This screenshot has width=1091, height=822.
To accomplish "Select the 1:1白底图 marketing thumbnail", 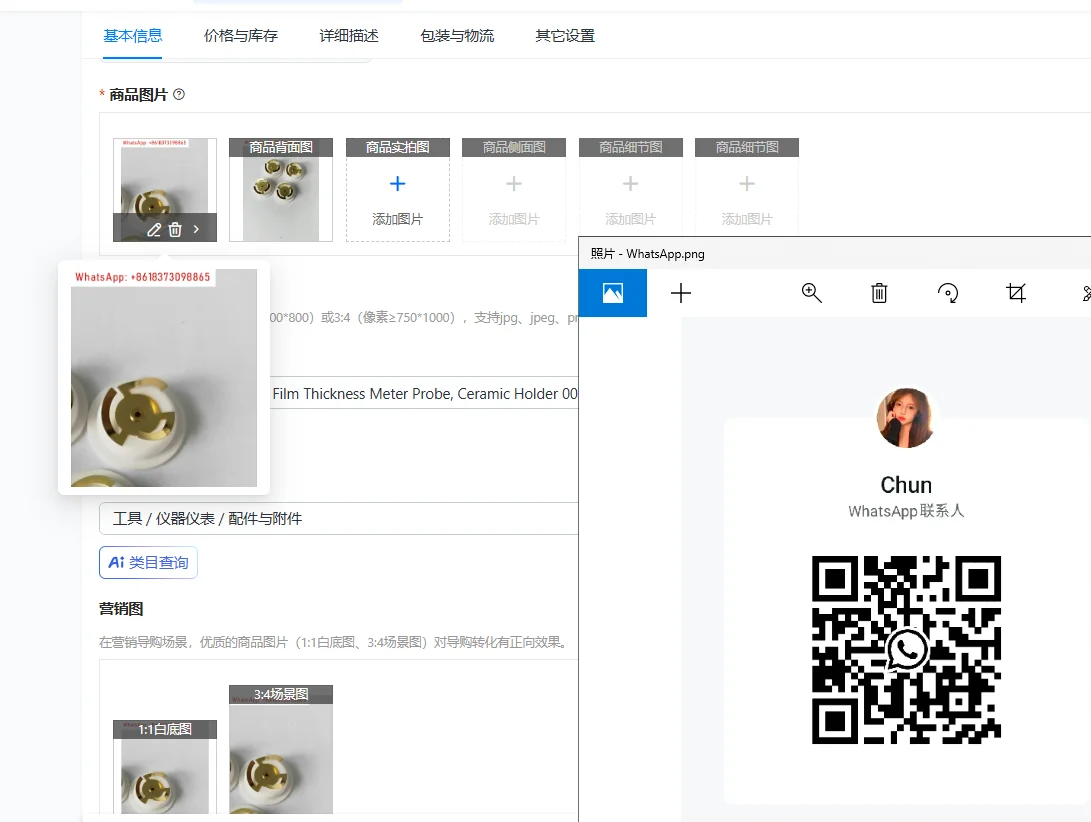I will (165, 767).
